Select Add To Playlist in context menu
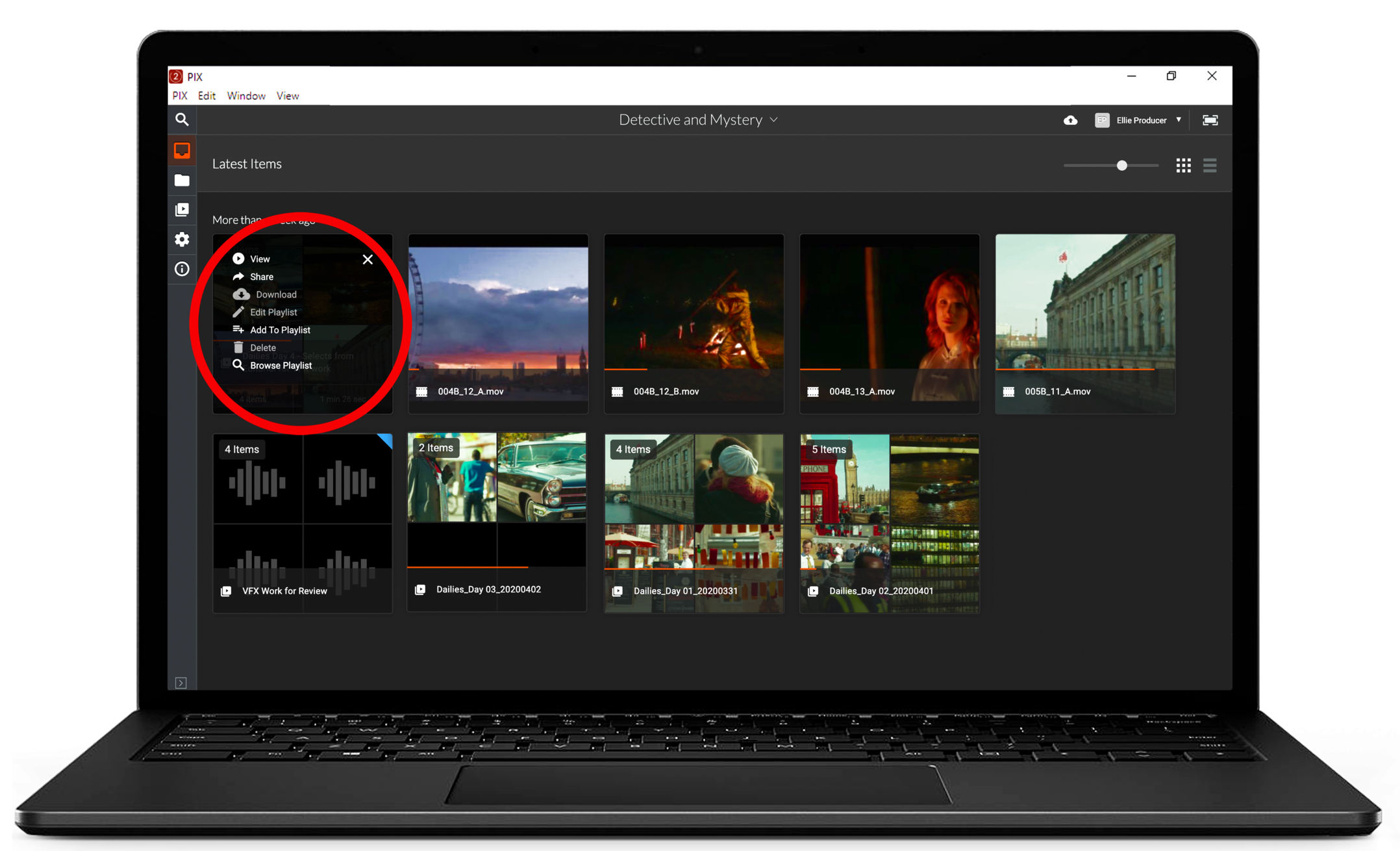Image resolution: width=1400 pixels, height=851 pixels. pyautogui.click(x=279, y=330)
